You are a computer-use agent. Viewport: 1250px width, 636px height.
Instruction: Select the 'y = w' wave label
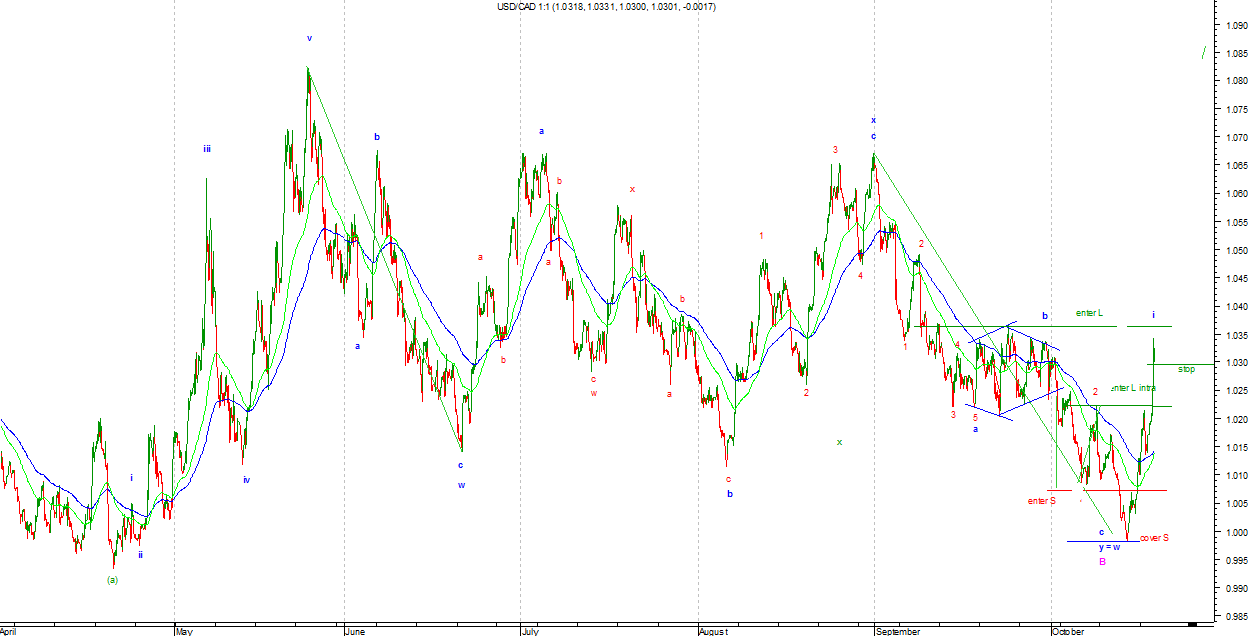pyautogui.click(x=1109, y=547)
